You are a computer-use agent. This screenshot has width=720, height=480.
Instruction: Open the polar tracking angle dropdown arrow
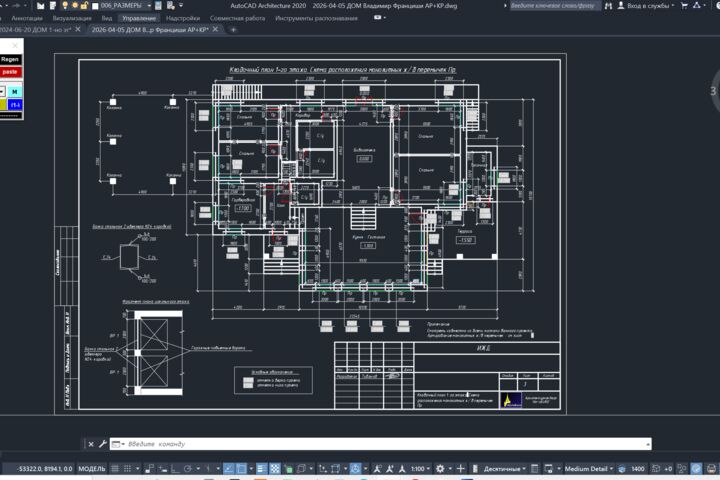(x=198, y=469)
